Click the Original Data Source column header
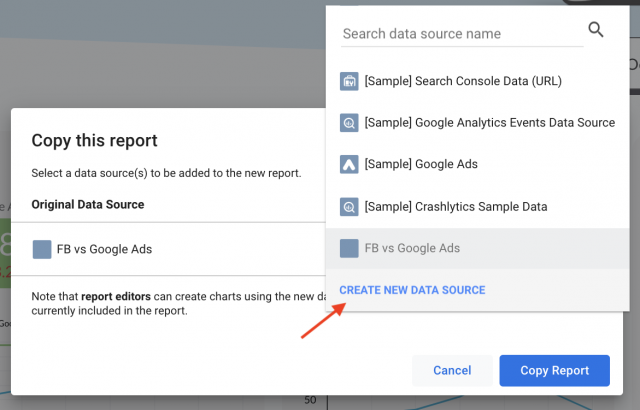The width and height of the screenshot is (640, 410). [88, 204]
